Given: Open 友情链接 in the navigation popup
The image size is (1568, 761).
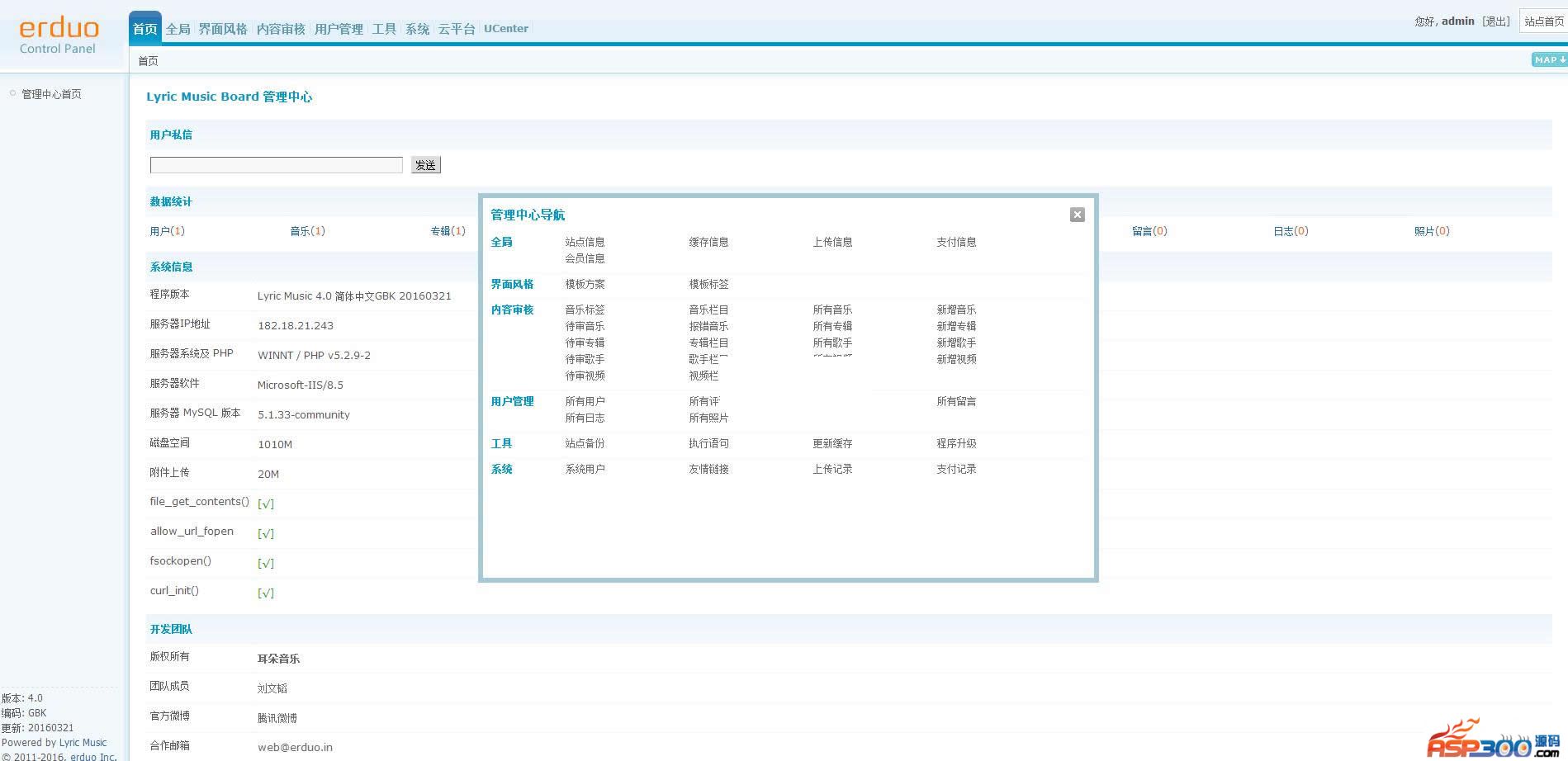Looking at the screenshot, I should tap(708, 469).
